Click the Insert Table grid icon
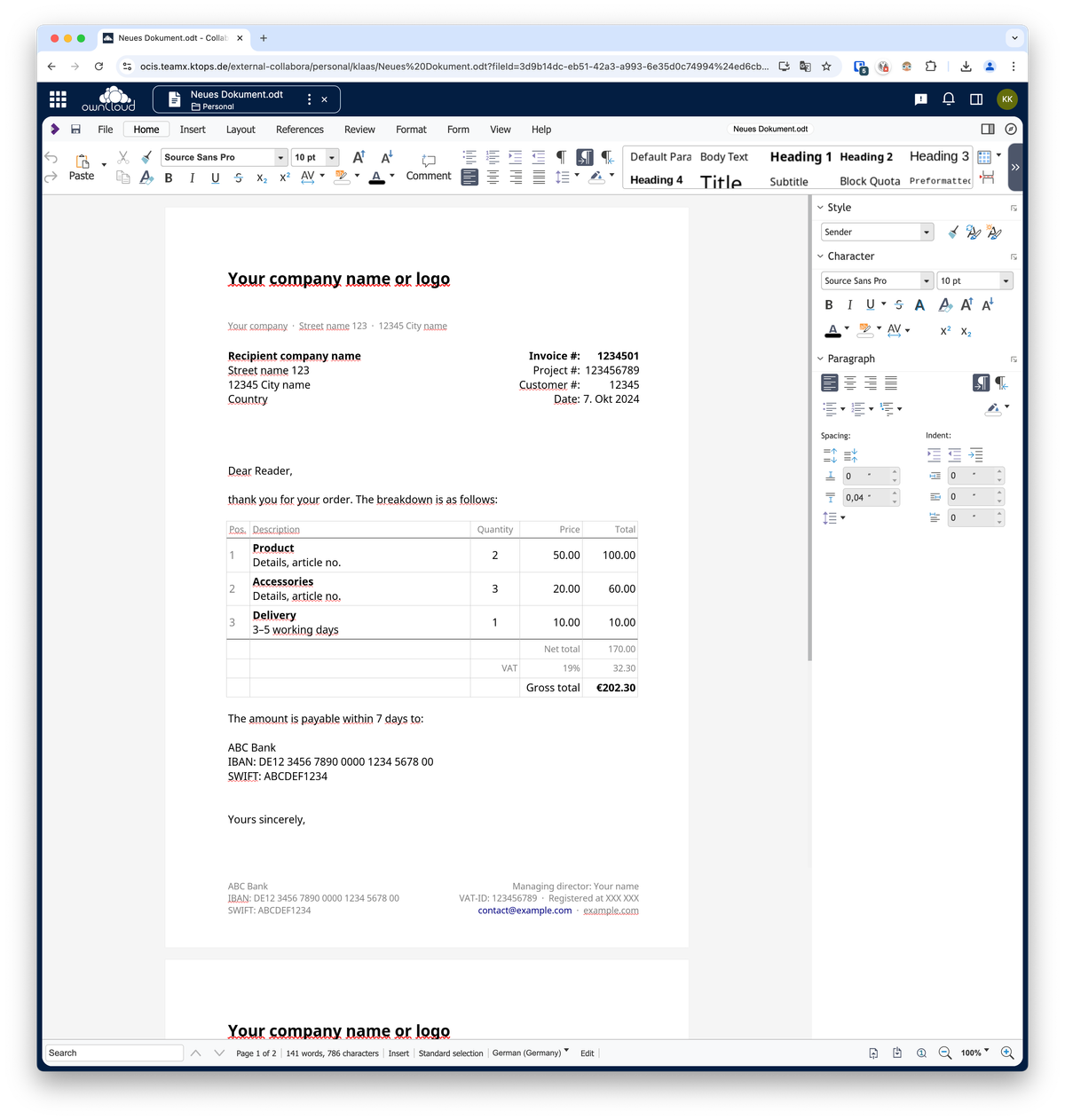 pos(983,157)
